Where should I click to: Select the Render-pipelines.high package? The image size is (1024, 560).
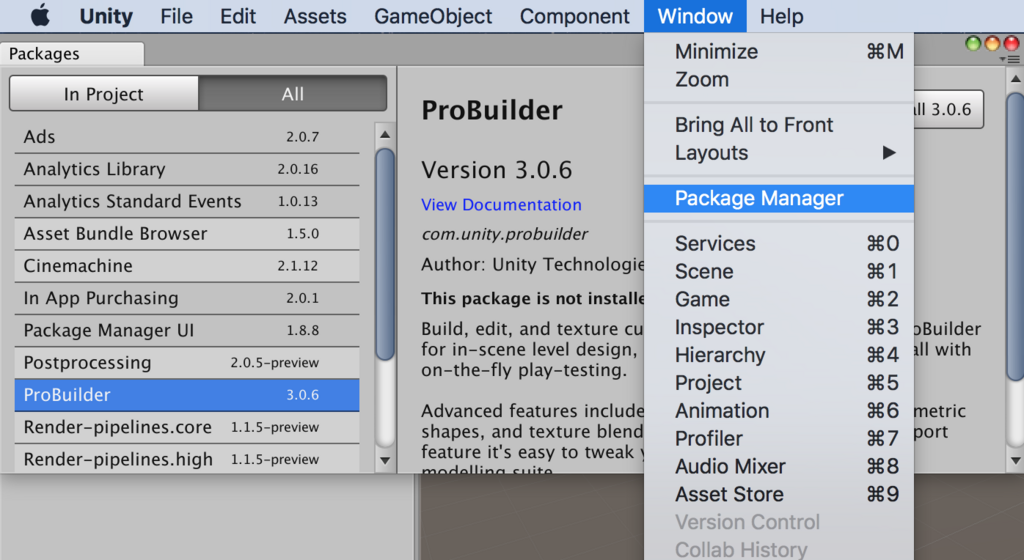[187, 458]
